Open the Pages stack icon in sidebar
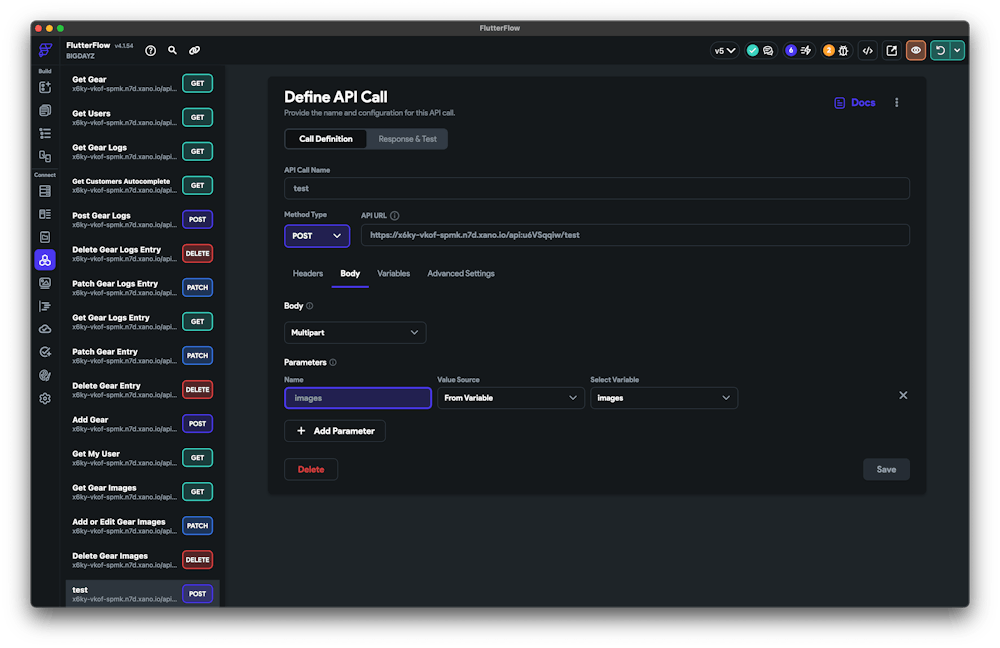This screenshot has width=1000, height=648. [45, 110]
